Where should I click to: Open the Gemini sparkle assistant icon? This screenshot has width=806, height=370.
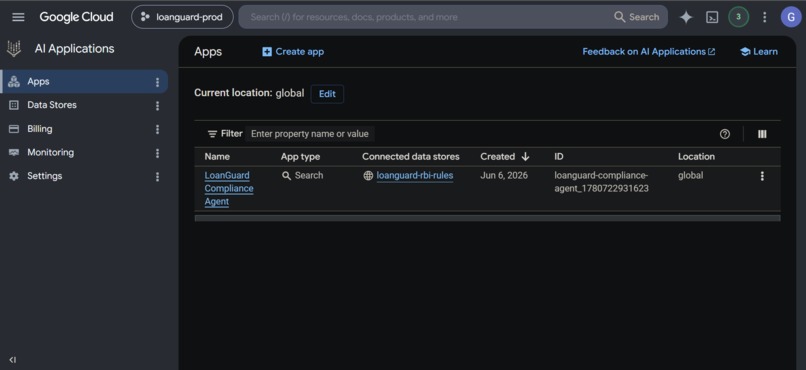686,17
